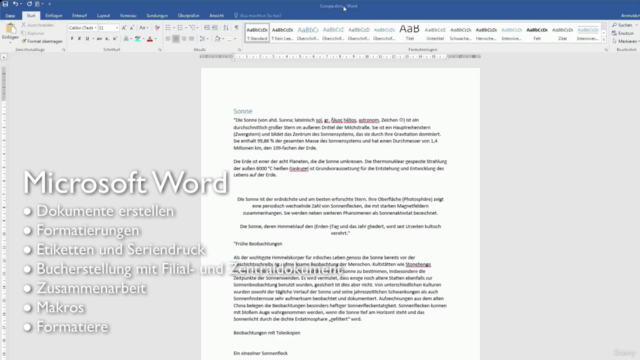Toggle subscript formatting
640x360 pixels.
pyautogui.click(x=107, y=39)
